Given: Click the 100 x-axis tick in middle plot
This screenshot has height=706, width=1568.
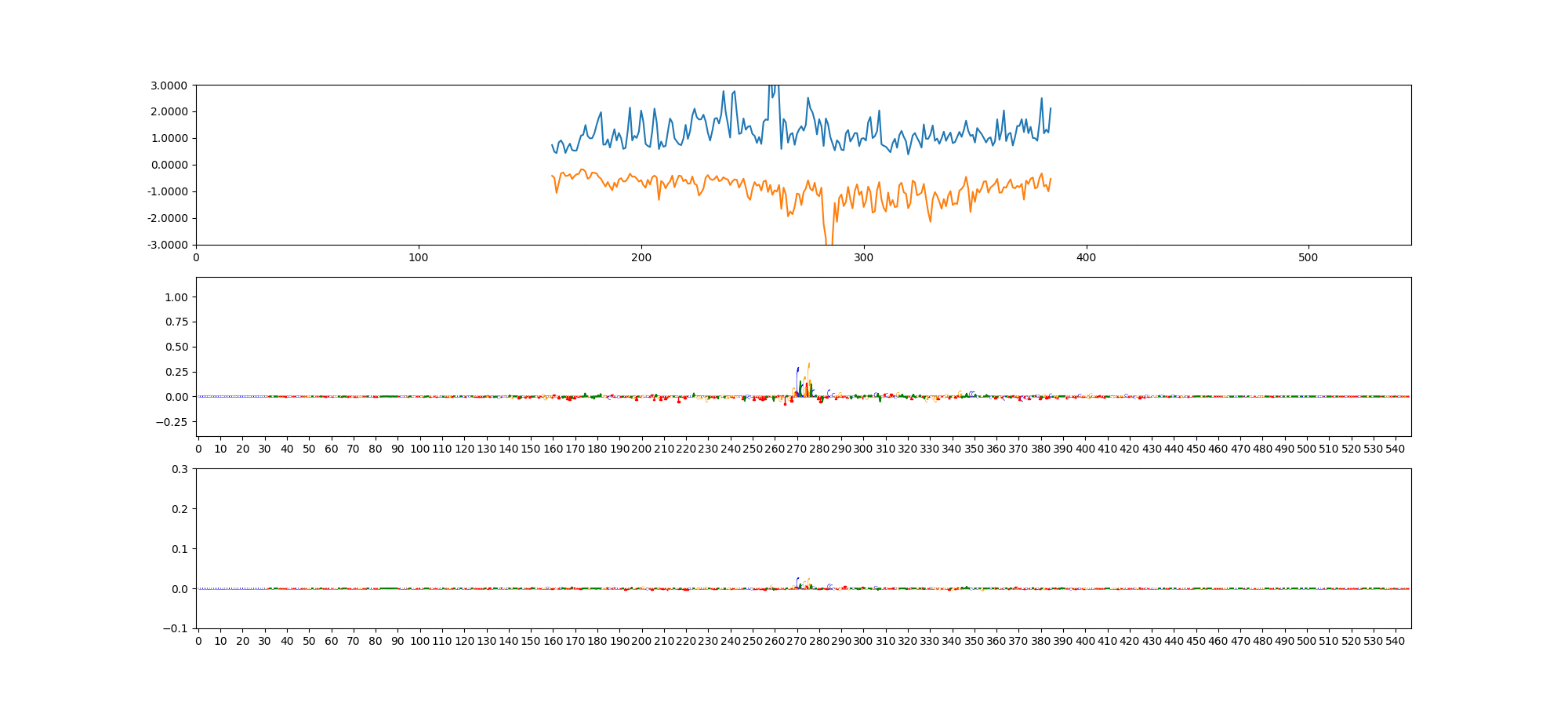Looking at the screenshot, I should tap(419, 449).
